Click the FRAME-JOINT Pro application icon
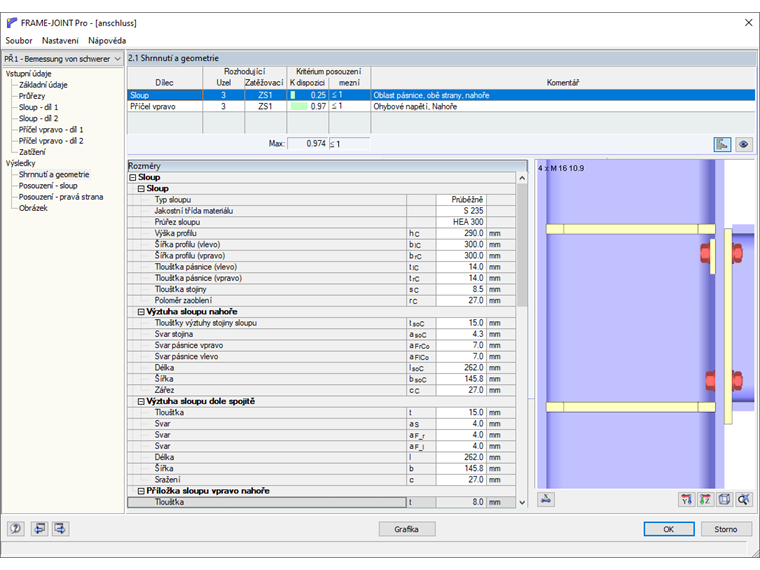760x570 pixels. click(12, 23)
